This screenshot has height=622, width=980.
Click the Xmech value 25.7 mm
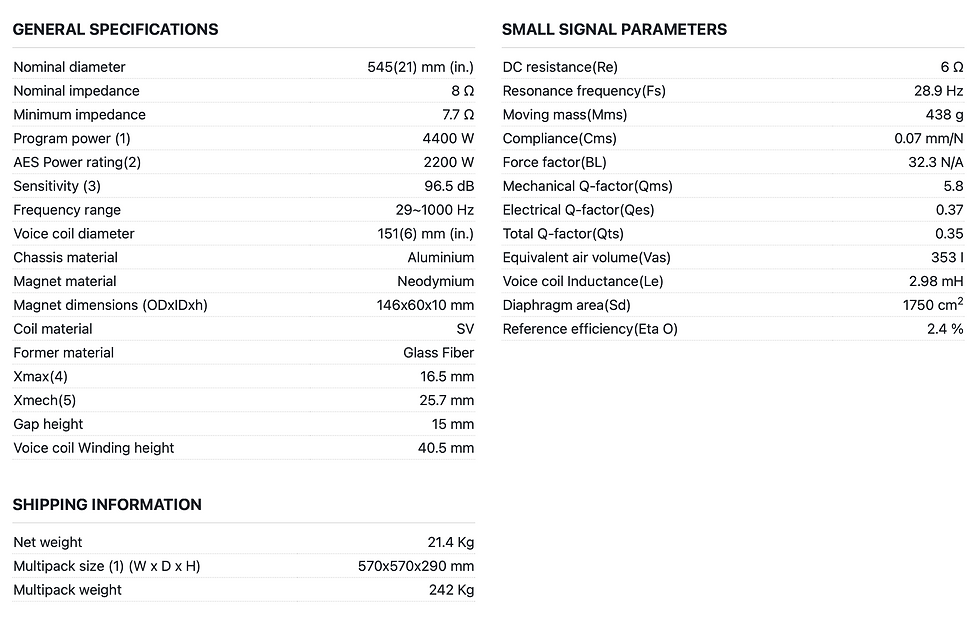(x=447, y=400)
